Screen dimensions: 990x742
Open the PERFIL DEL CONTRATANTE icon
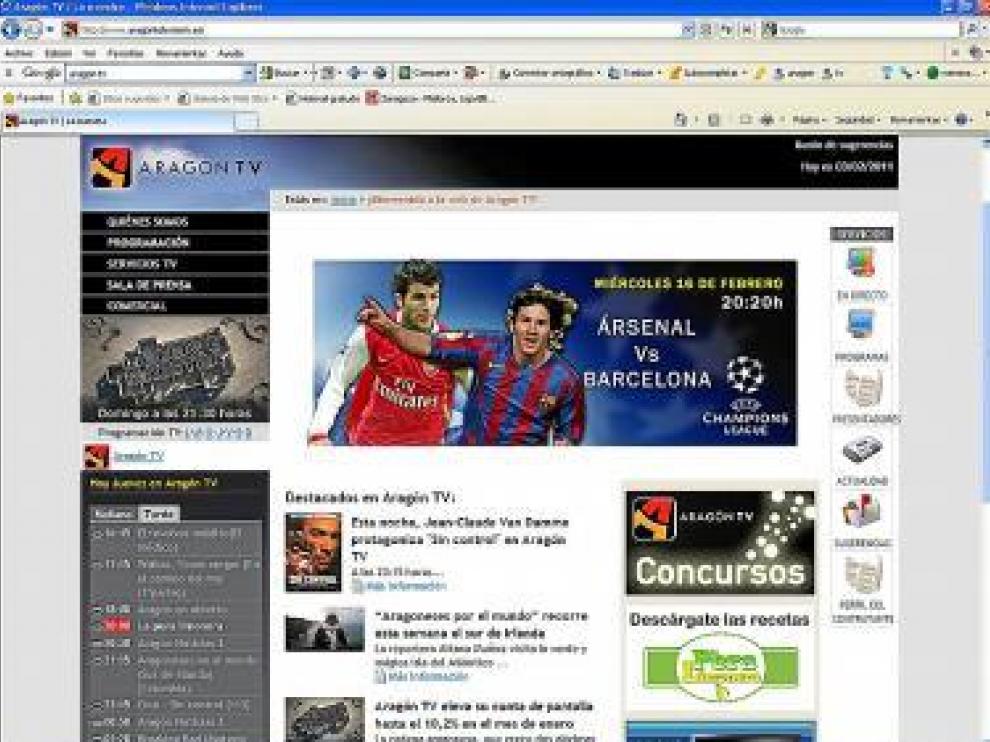click(862, 574)
